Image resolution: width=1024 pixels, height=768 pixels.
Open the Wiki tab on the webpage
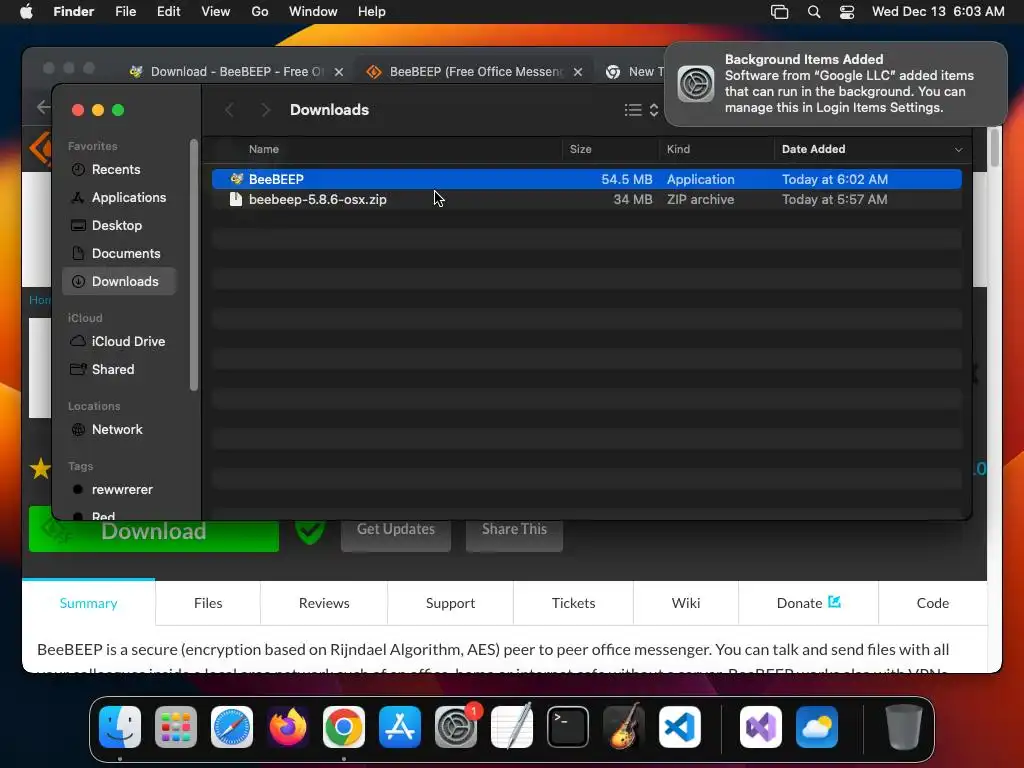click(686, 603)
